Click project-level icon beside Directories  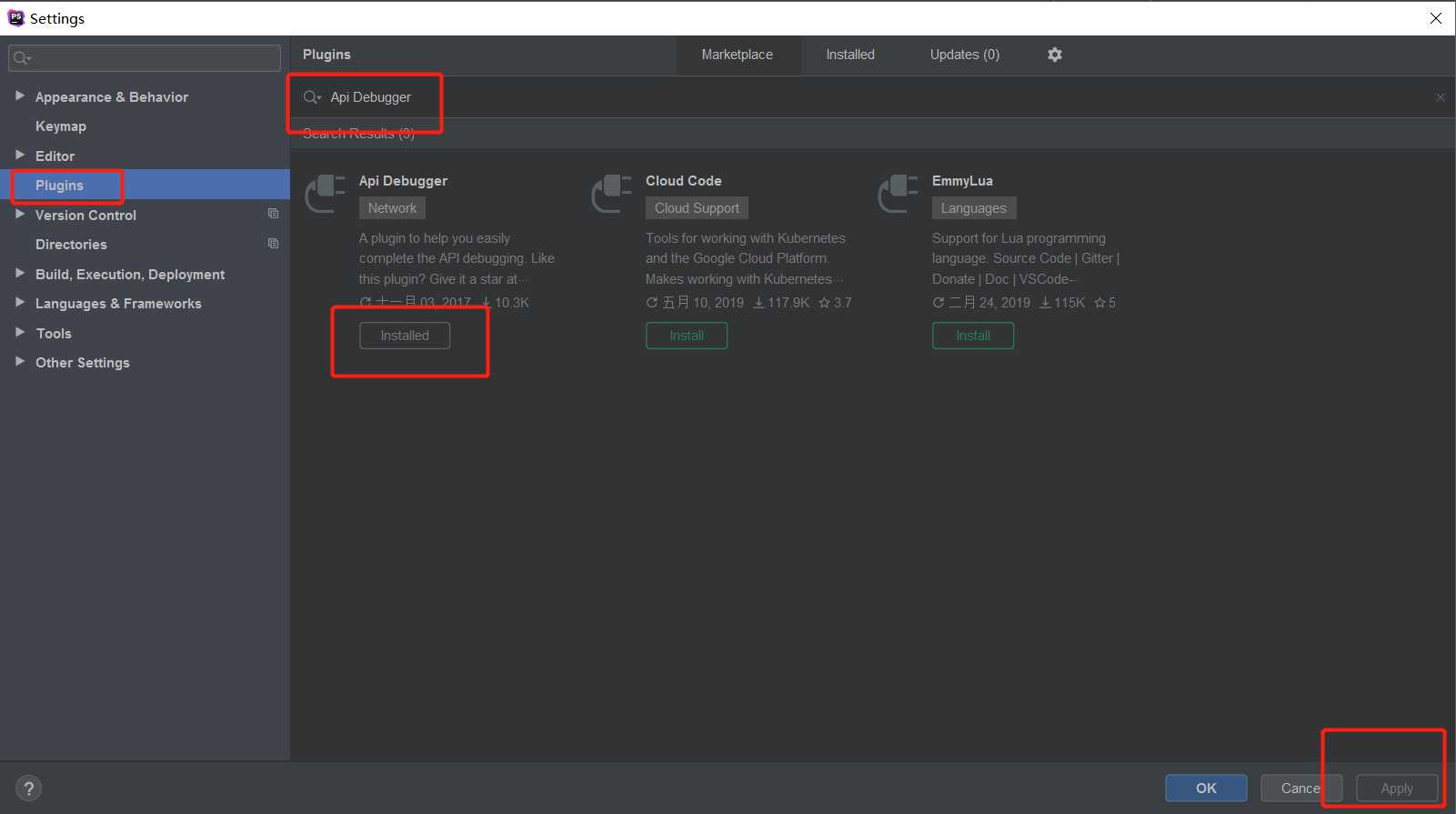pos(273,244)
